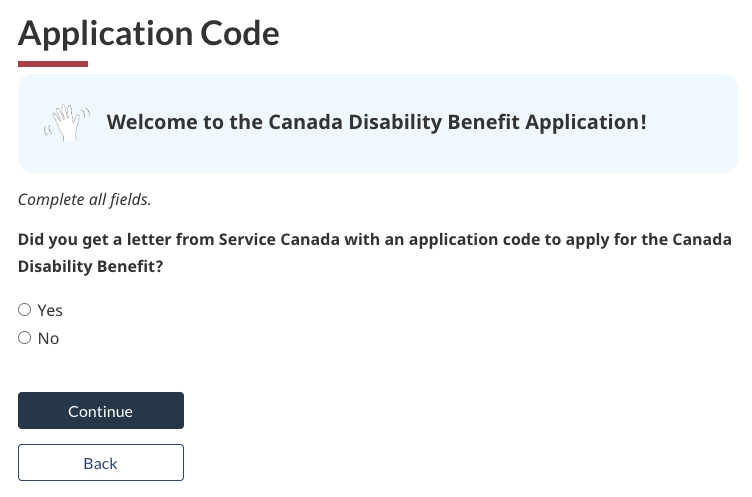Image resolution: width=752 pixels, height=497 pixels.
Task: Choose the "Yes" label text
Action: (50, 310)
